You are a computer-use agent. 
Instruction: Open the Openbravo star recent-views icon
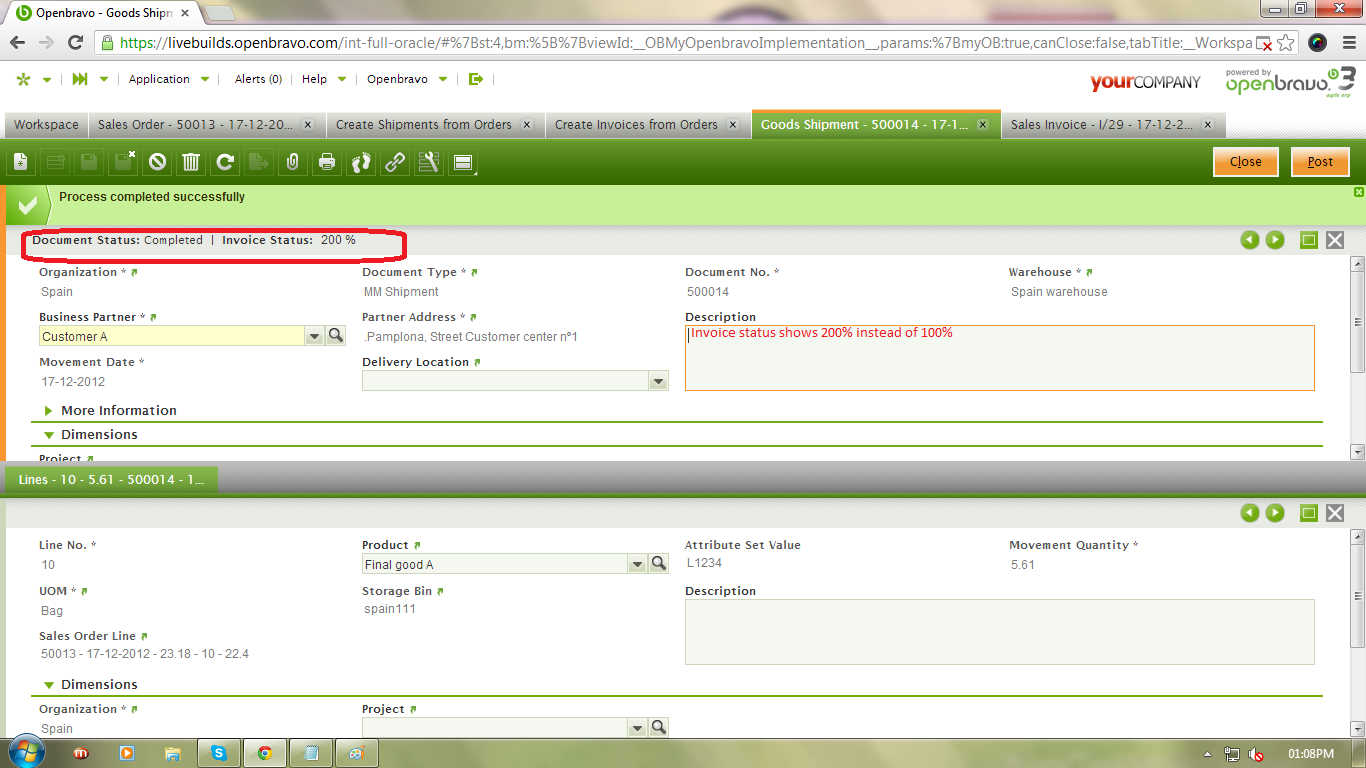(x=24, y=79)
